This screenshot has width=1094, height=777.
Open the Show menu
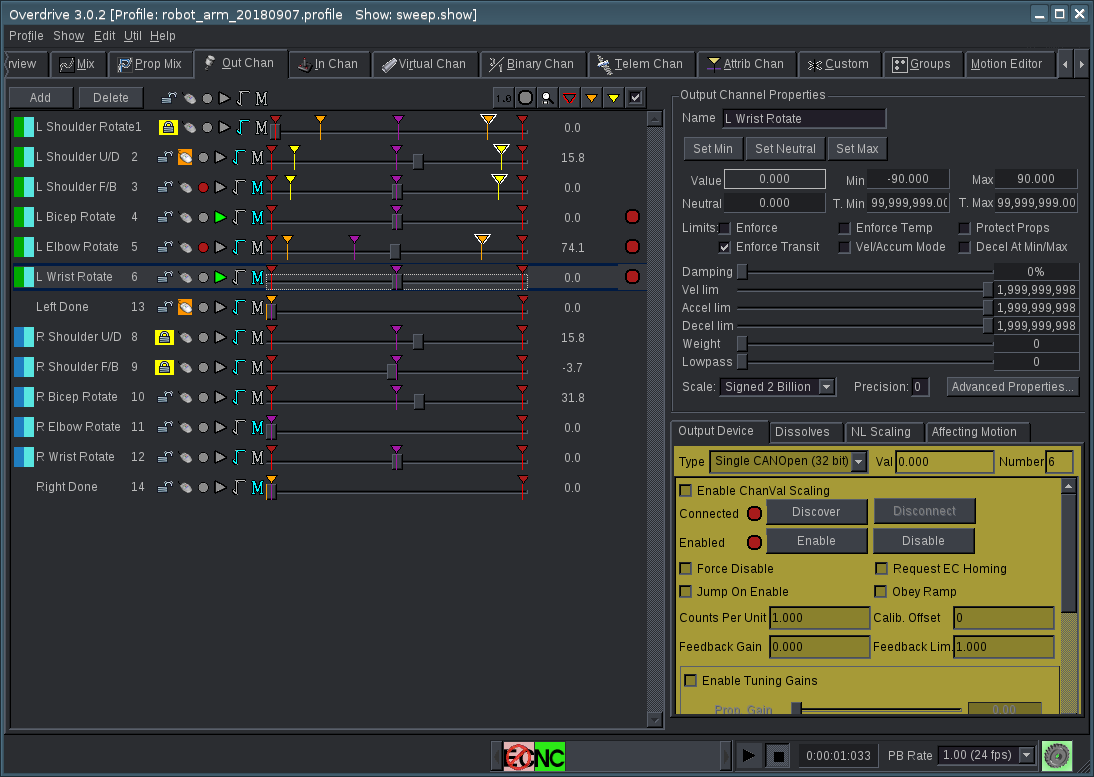pyautogui.click(x=68, y=36)
